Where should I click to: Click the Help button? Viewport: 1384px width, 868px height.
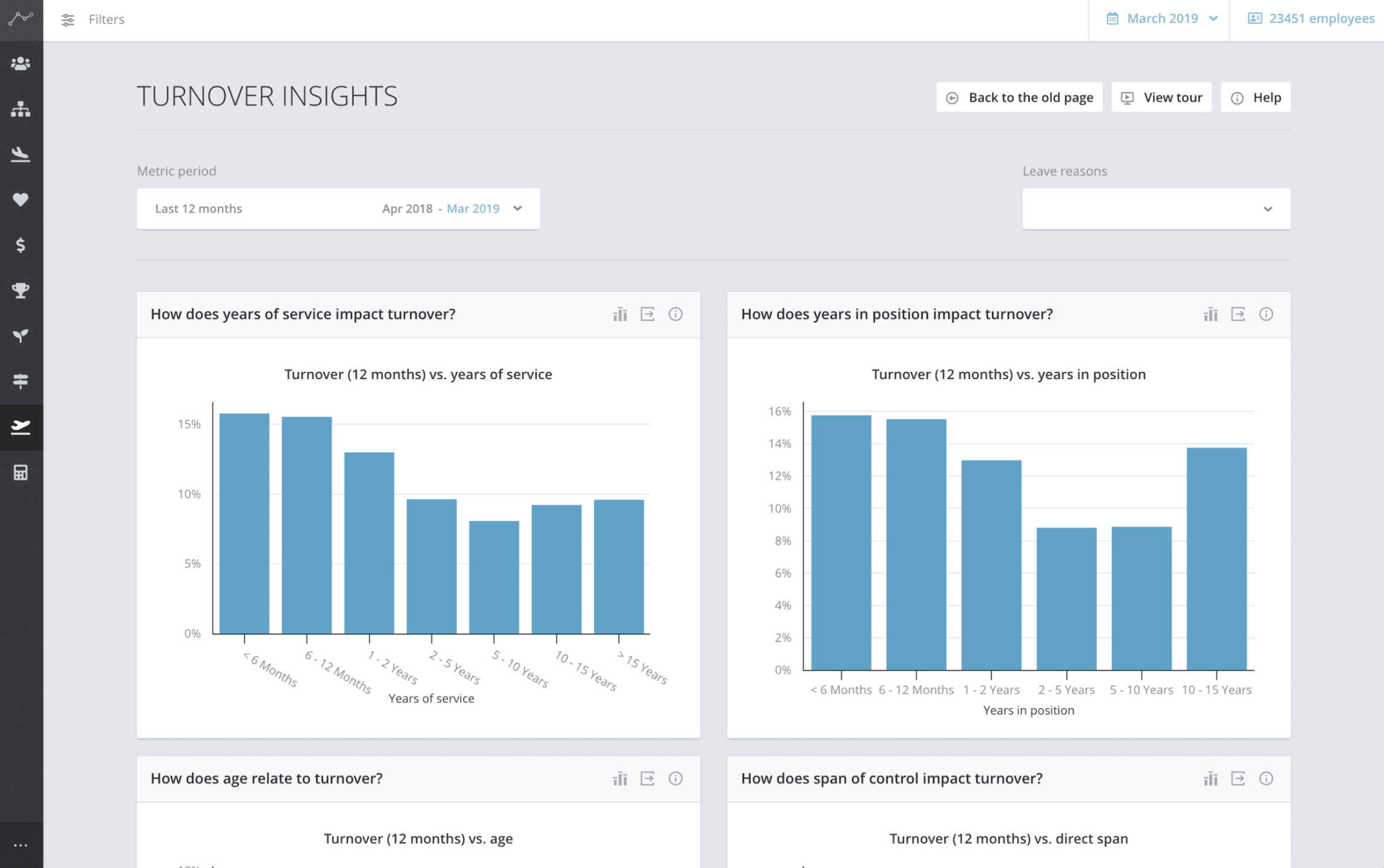(1256, 98)
